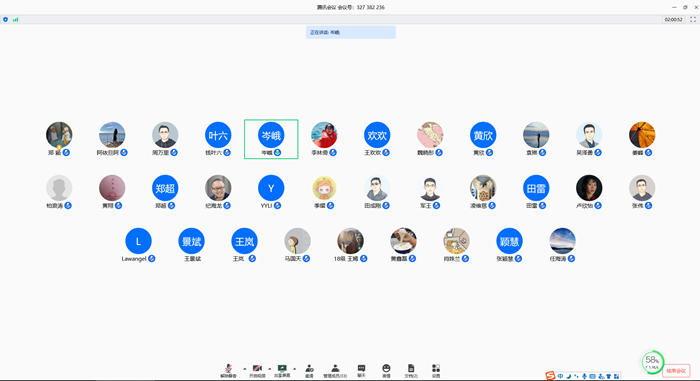Open the emoji reactions icon
This screenshot has height=381, width=700.
(386, 370)
